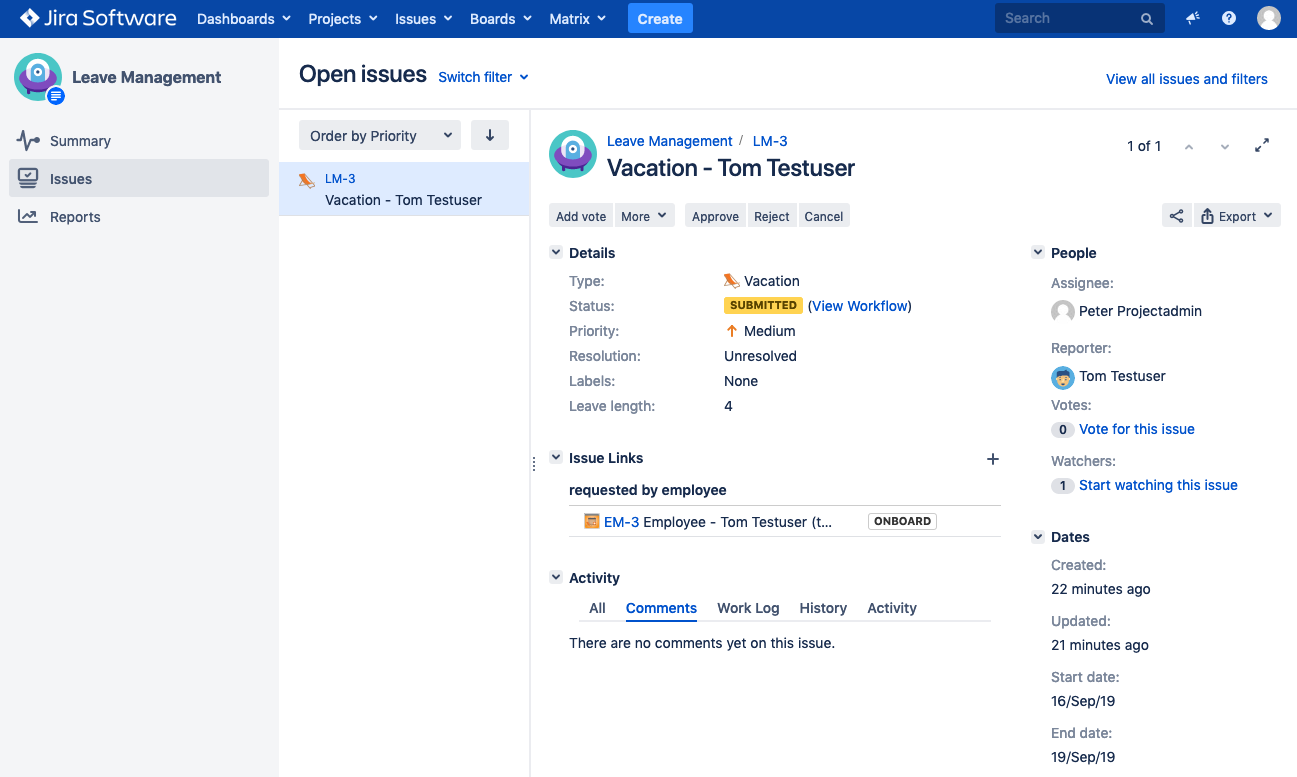
Task: Click the project avatar beside issue title
Action: tap(573, 154)
